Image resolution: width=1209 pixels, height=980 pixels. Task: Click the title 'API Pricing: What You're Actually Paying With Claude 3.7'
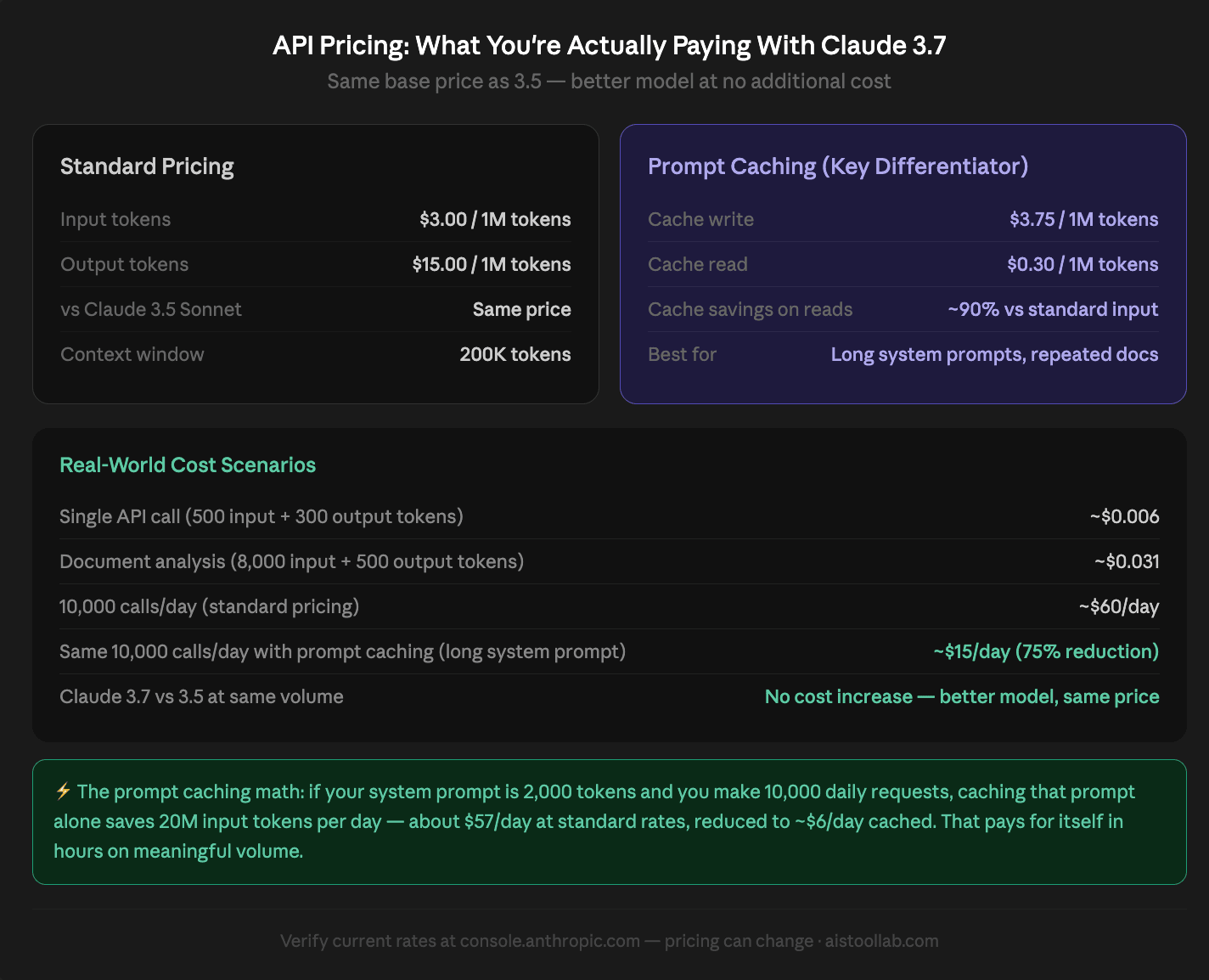click(610, 45)
